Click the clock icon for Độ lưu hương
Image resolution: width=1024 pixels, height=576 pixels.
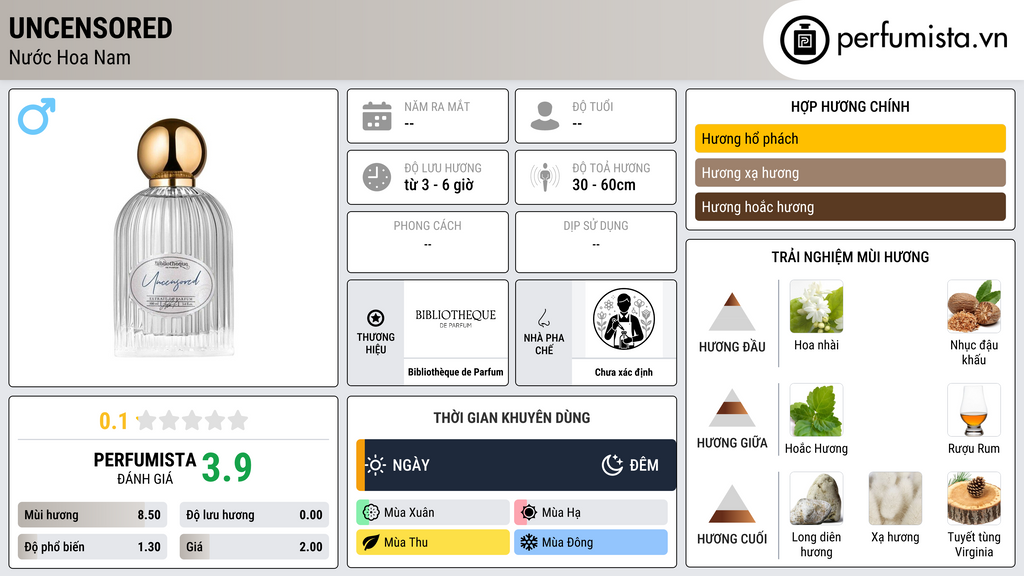[377, 177]
